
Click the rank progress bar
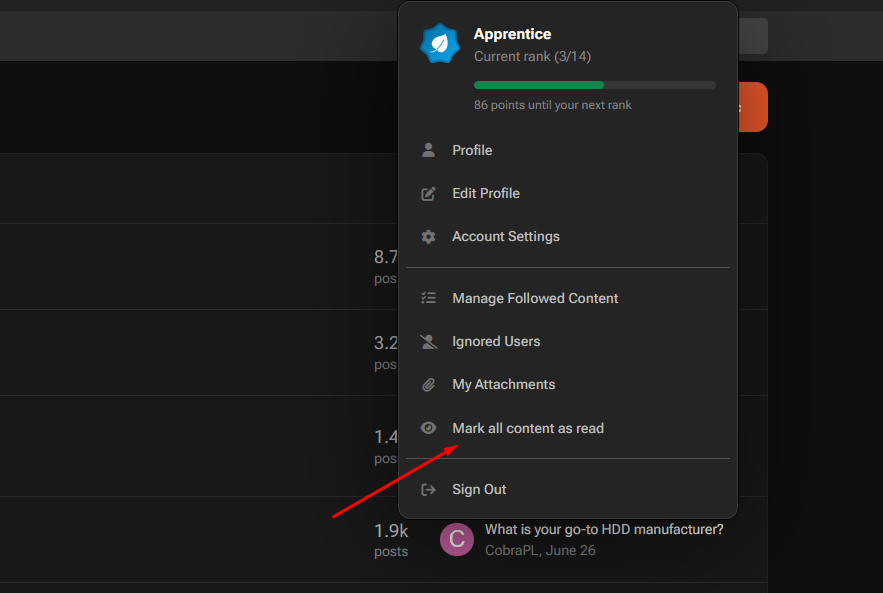coord(595,85)
